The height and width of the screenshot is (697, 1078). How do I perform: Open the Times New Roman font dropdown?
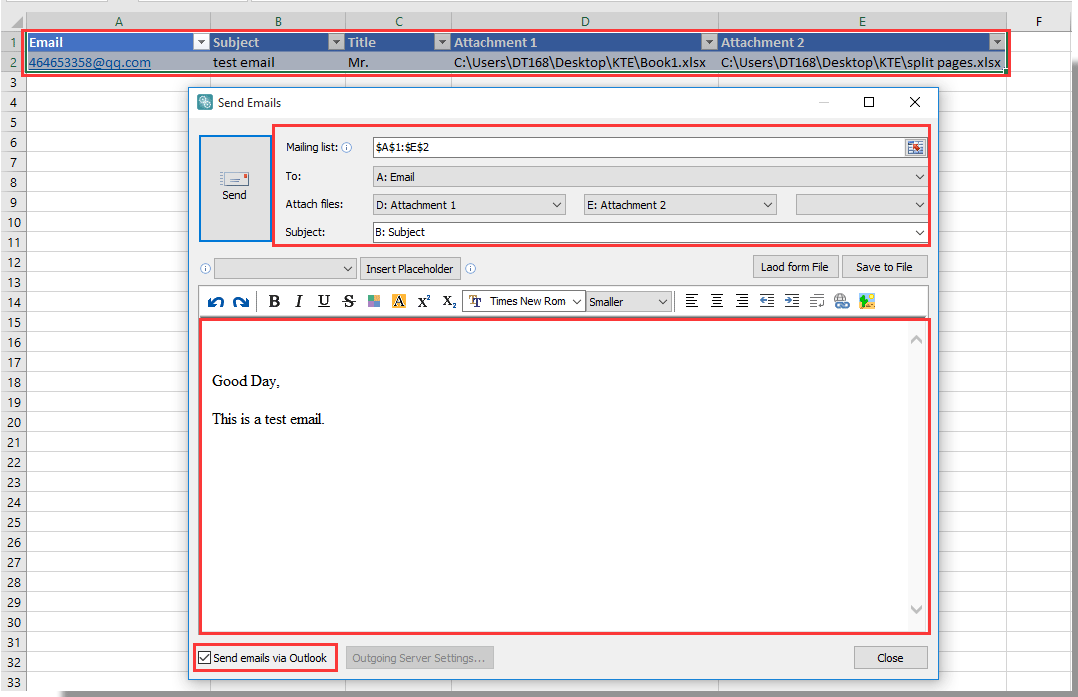(577, 301)
